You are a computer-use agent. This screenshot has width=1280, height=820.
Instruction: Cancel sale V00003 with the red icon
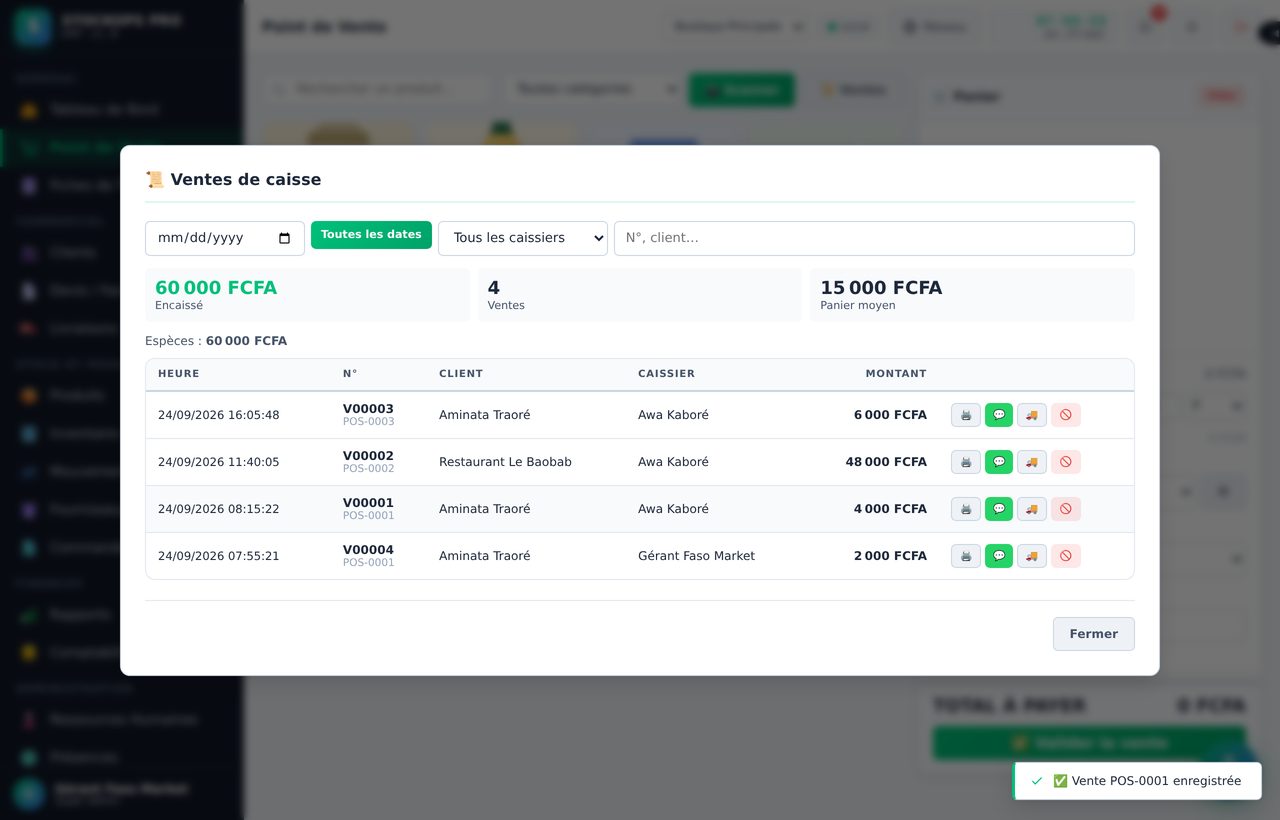(x=1066, y=415)
